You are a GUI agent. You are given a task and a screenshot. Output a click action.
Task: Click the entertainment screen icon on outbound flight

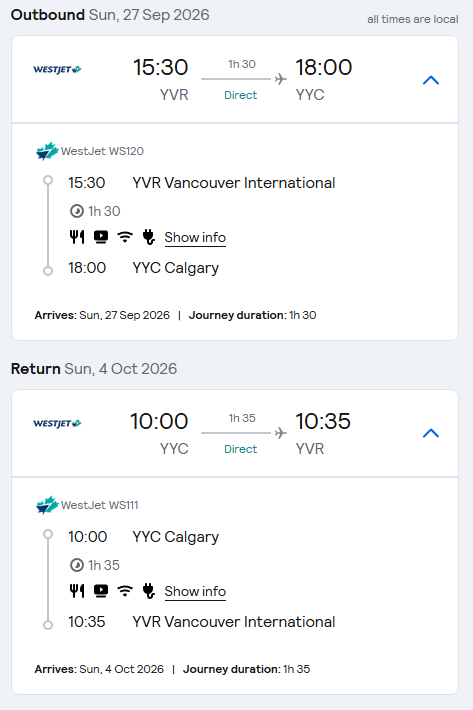(101, 237)
